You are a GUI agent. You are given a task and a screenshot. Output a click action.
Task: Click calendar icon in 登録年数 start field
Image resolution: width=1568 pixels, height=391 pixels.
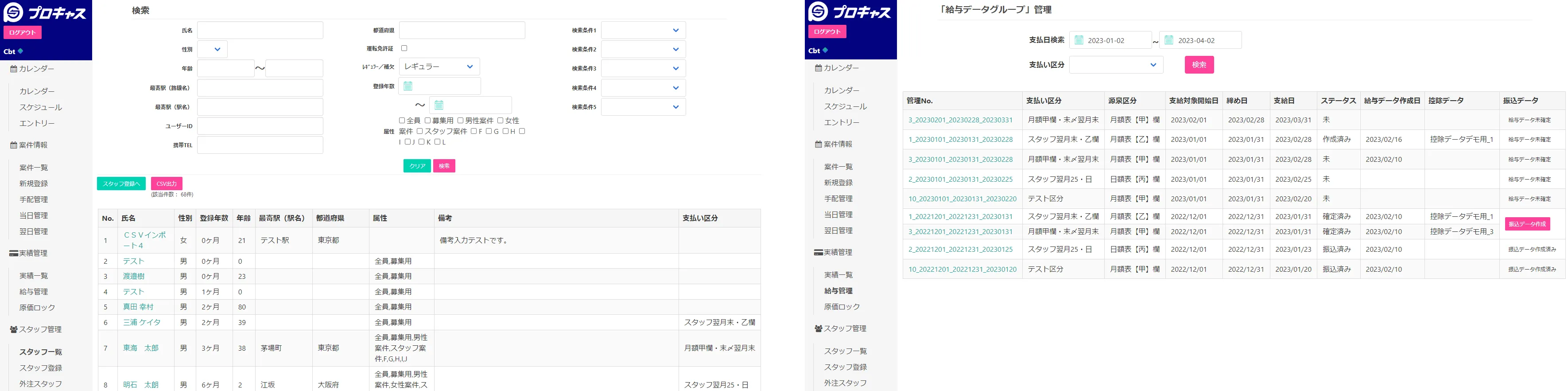pyautogui.click(x=408, y=86)
